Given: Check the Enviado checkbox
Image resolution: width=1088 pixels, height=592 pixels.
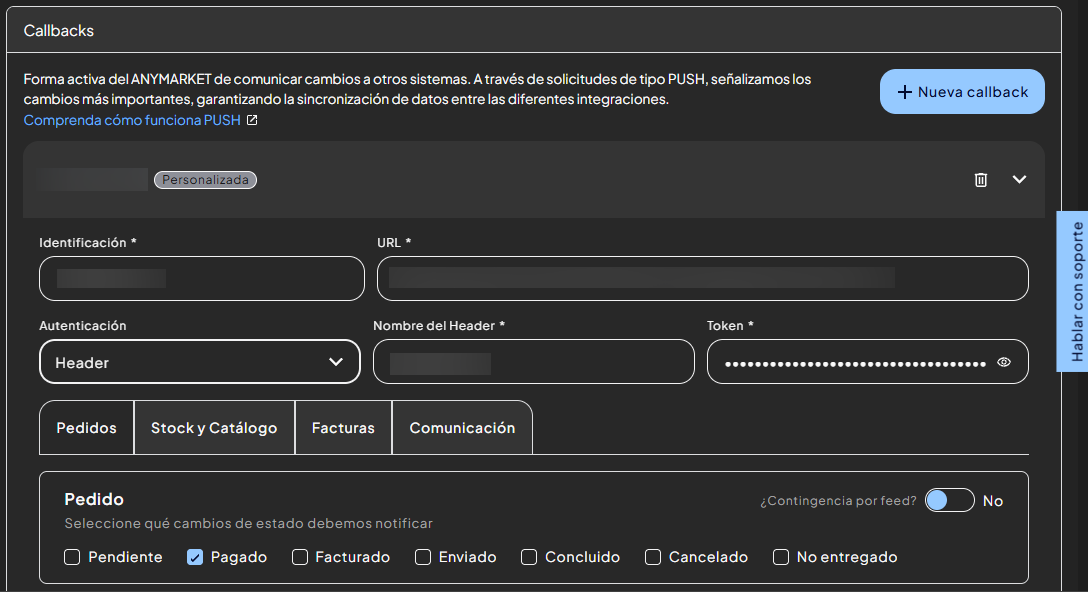Looking at the screenshot, I should (x=423, y=557).
